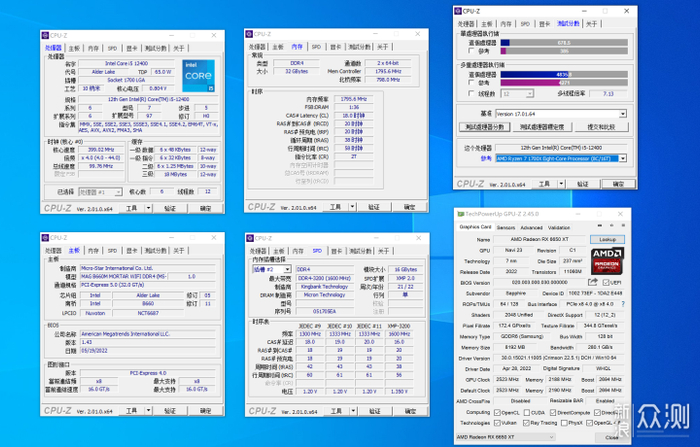This screenshot has height=447, width=700.
Task: Switch to the Sensors tab in GPU-Z
Action: 506,227
